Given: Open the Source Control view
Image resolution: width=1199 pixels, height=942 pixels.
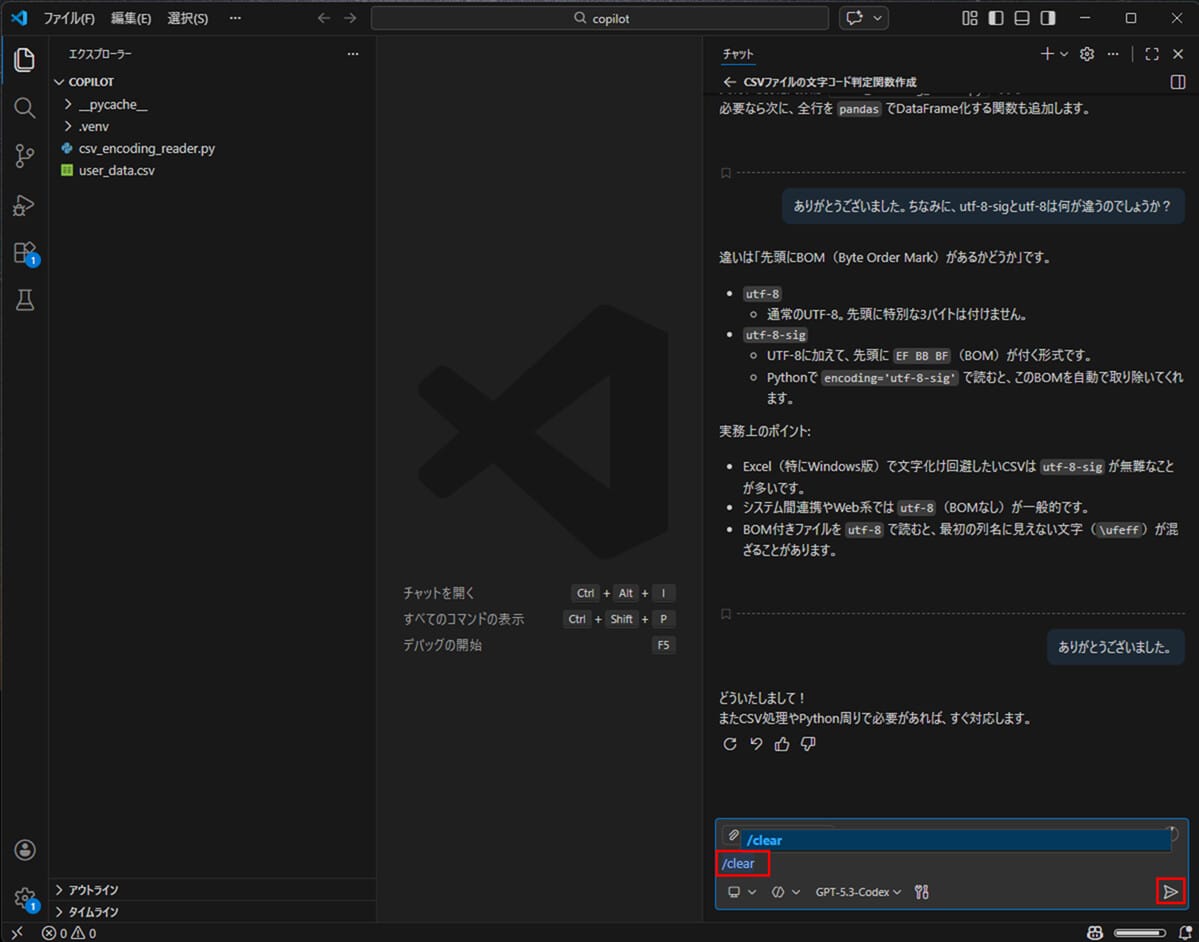Looking at the screenshot, I should click(24, 156).
